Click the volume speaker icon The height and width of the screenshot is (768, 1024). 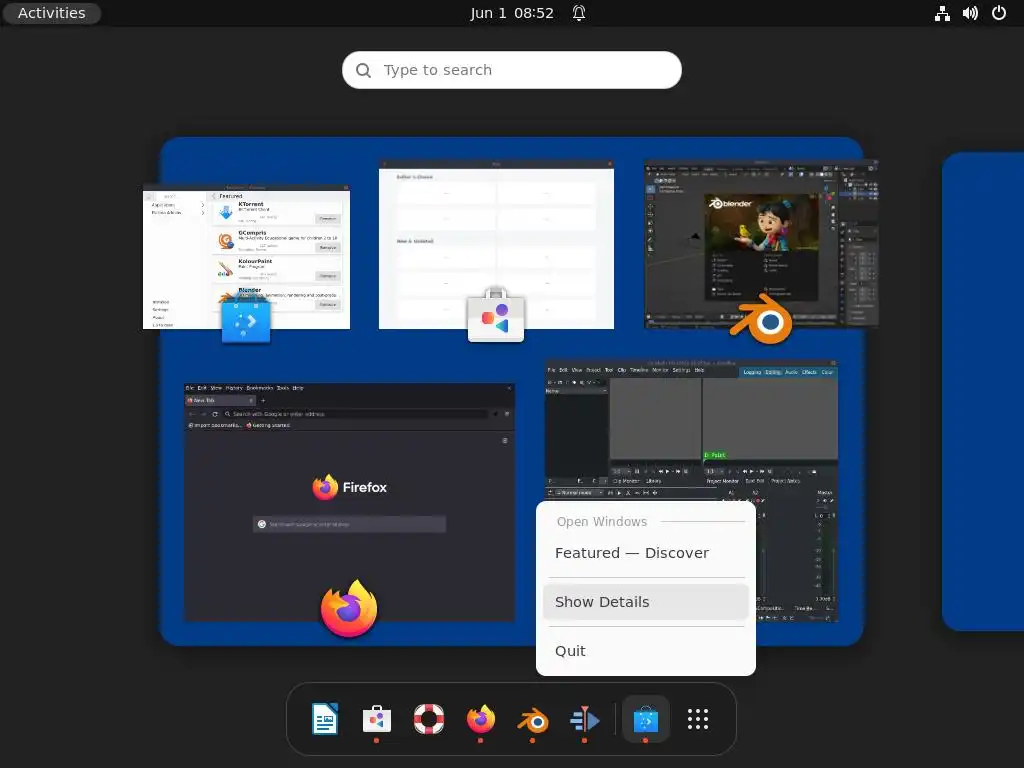click(970, 13)
